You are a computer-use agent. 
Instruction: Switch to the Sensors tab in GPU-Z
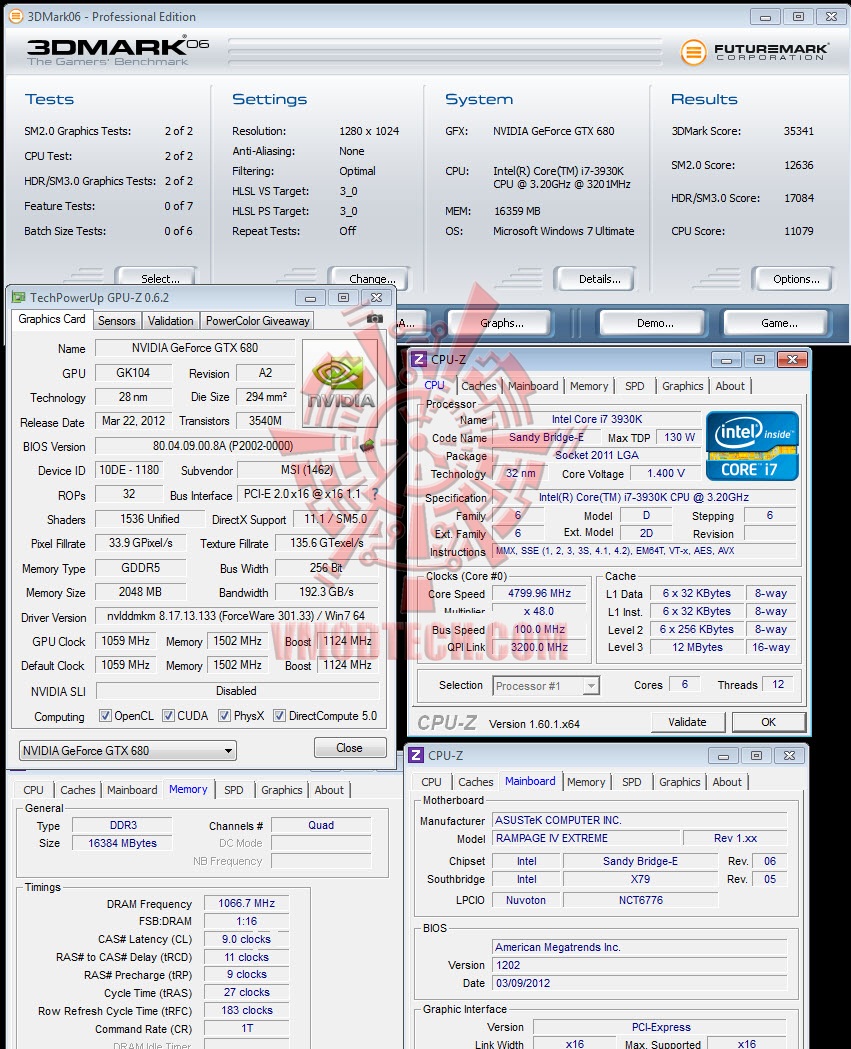tap(116, 321)
